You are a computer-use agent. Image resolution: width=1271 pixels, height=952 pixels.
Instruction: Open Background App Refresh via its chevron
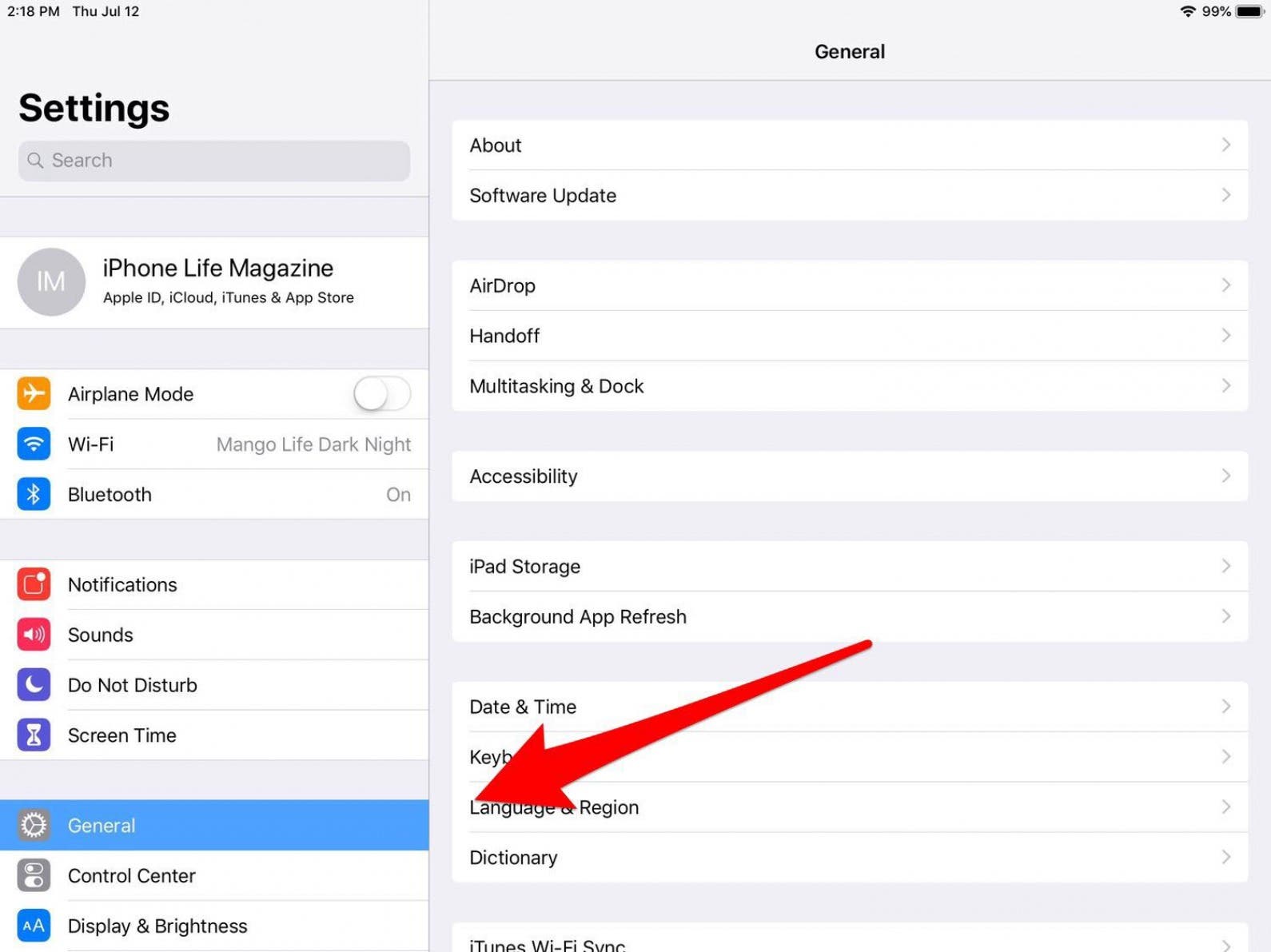(x=1225, y=616)
